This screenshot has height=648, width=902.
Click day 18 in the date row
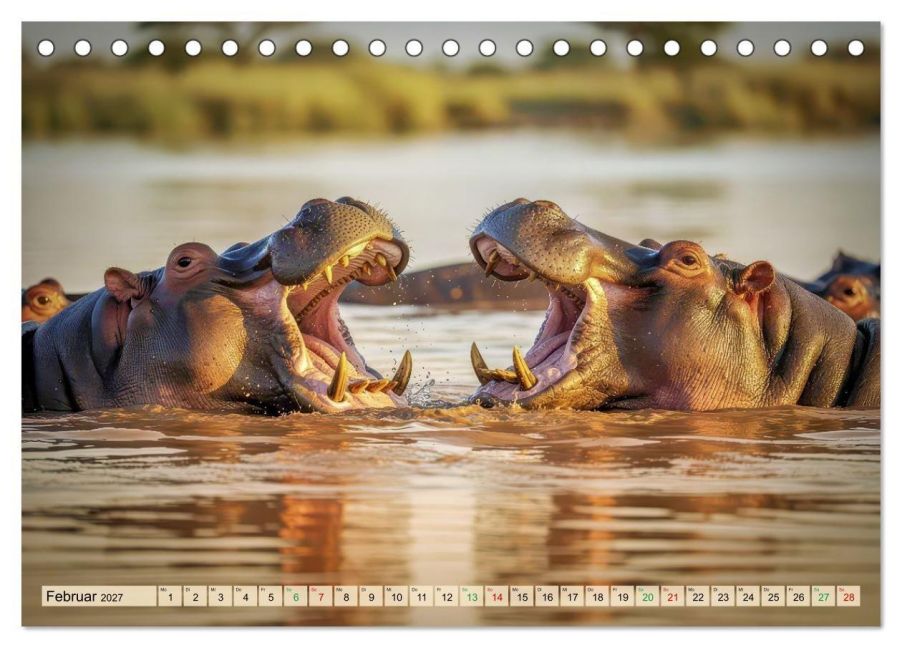[597, 596]
